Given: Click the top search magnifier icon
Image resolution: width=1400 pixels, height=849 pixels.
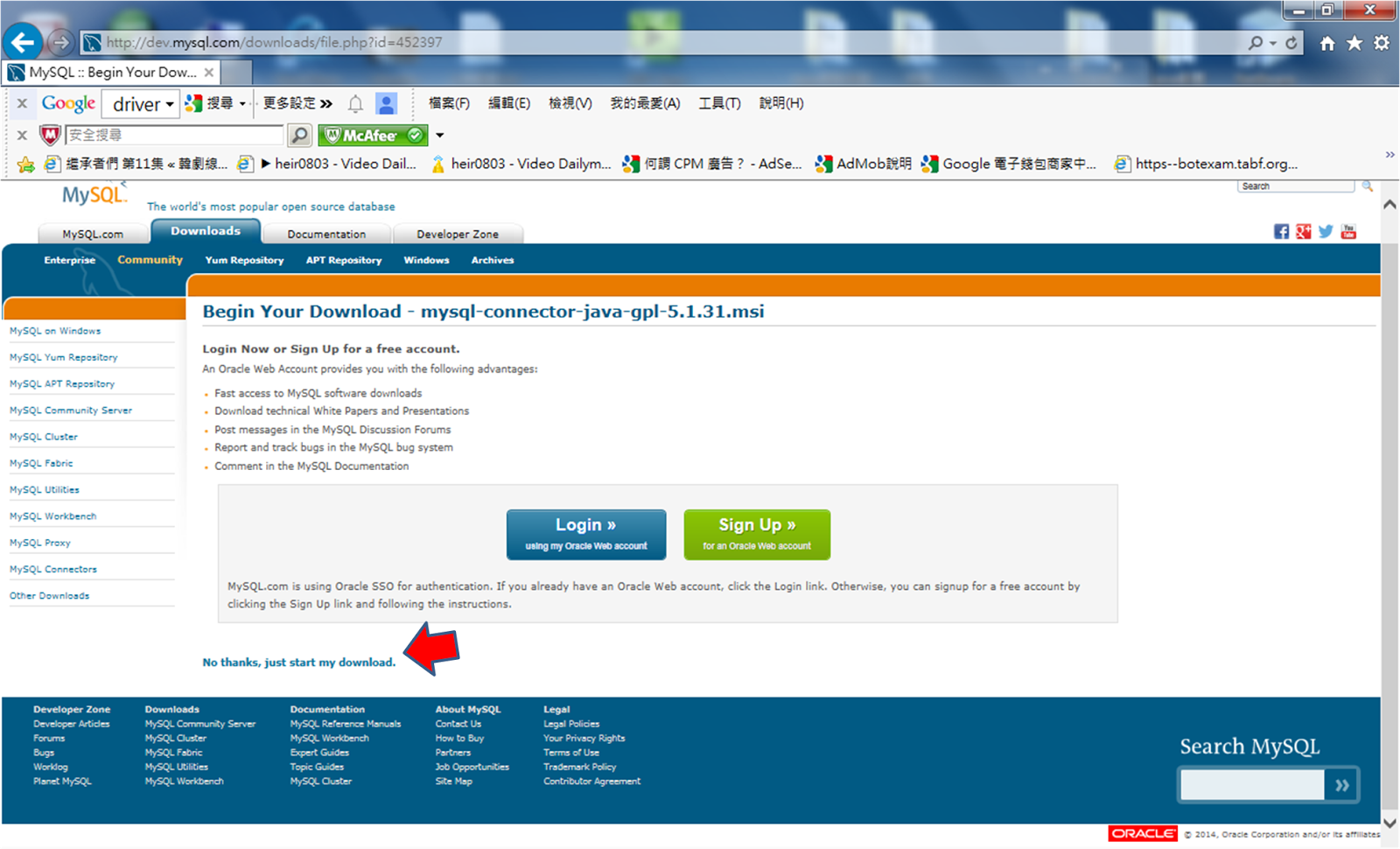Looking at the screenshot, I should point(1367,186).
